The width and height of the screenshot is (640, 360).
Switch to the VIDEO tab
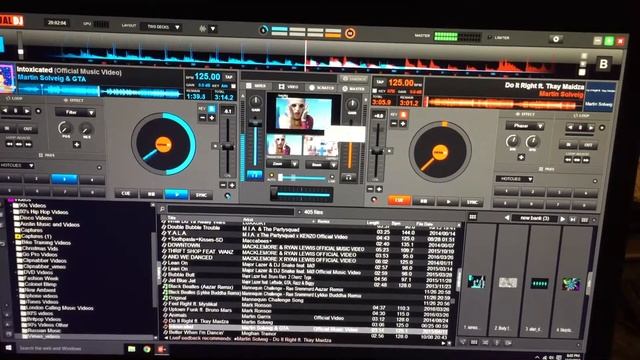[x=288, y=87]
